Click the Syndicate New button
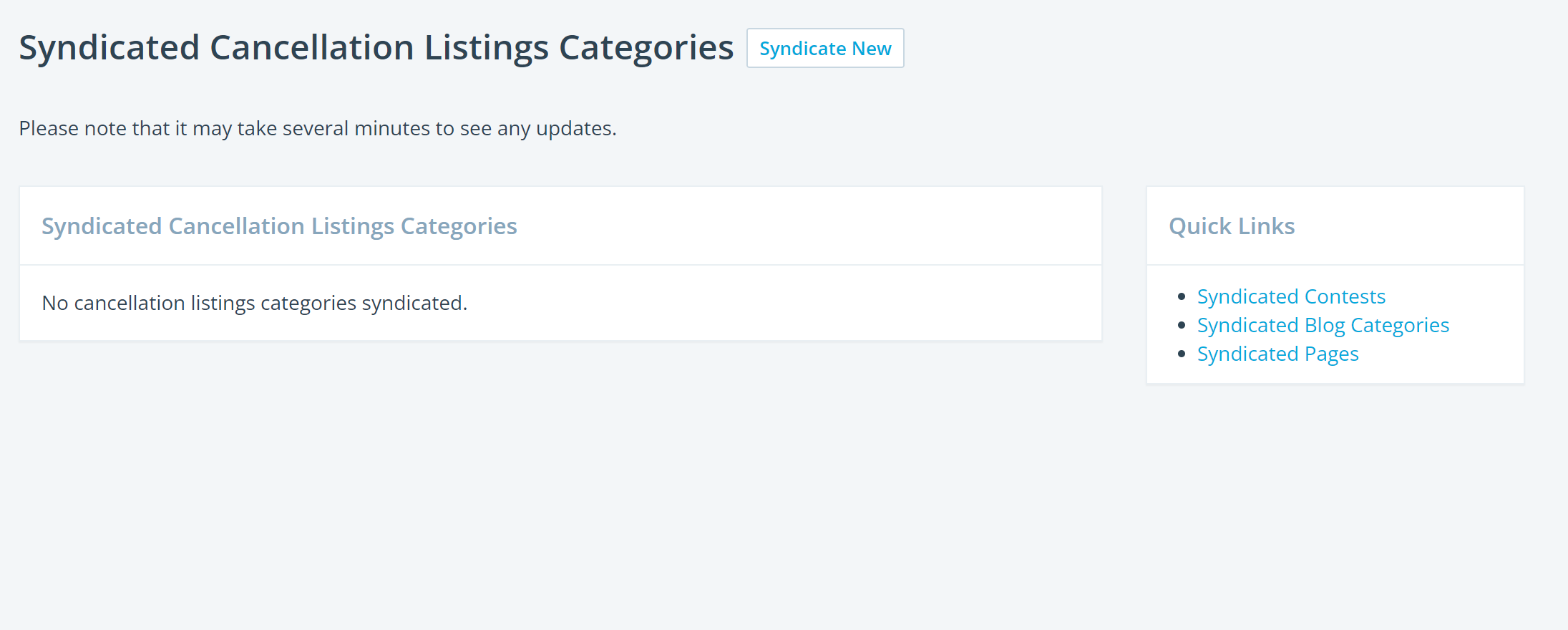The width and height of the screenshot is (1568, 630). 825,49
